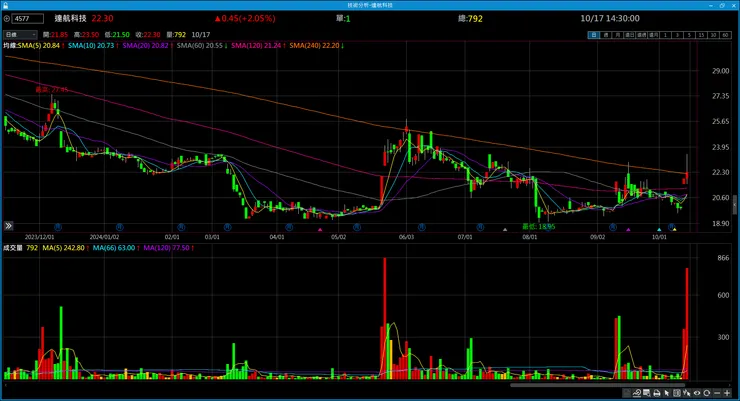This screenshot has height=401, width=740.
Task: Click the SMA(240) 22.20 legend label
Action: coord(314,45)
